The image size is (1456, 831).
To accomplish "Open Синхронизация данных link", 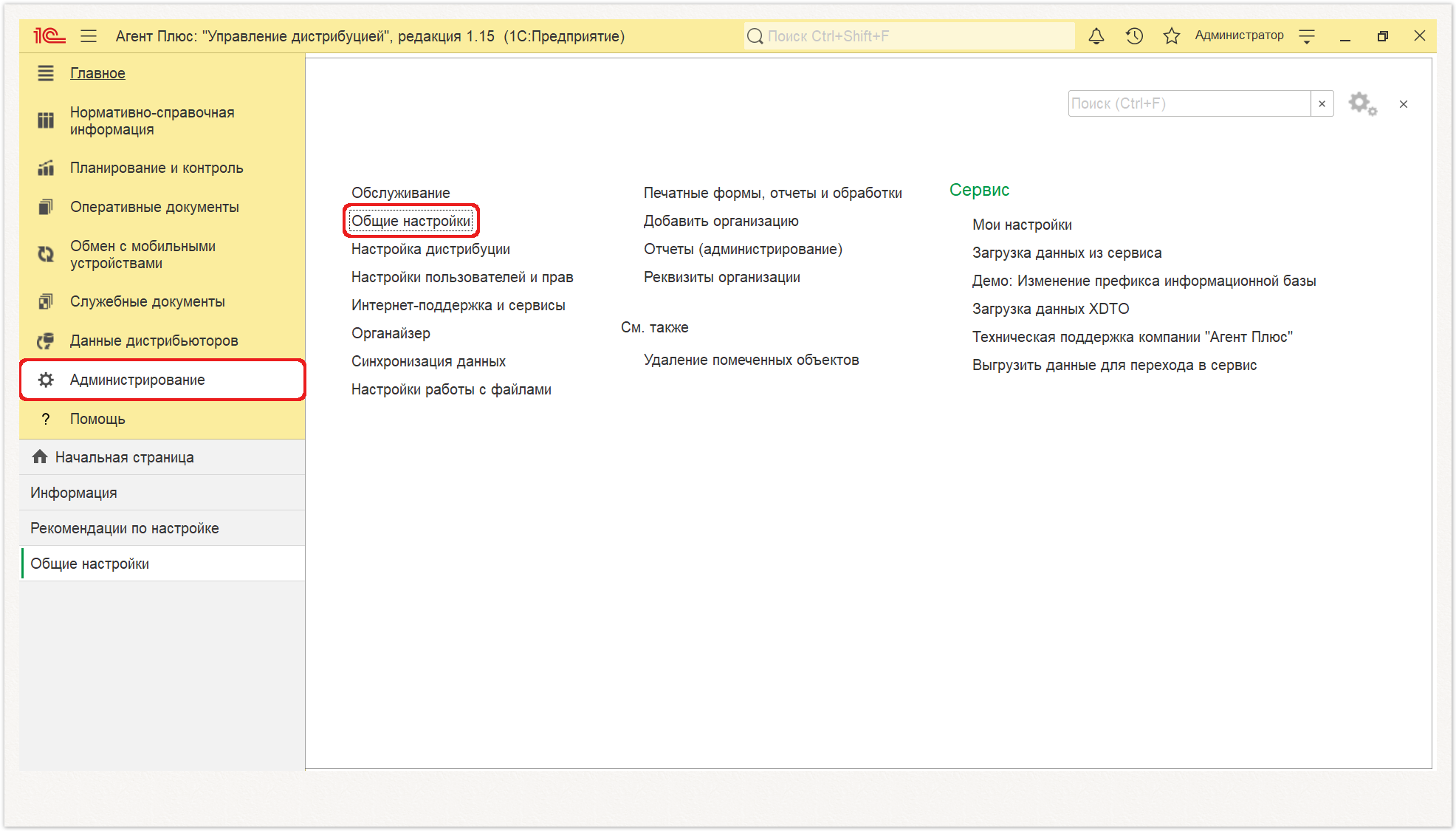I will (428, 361).
